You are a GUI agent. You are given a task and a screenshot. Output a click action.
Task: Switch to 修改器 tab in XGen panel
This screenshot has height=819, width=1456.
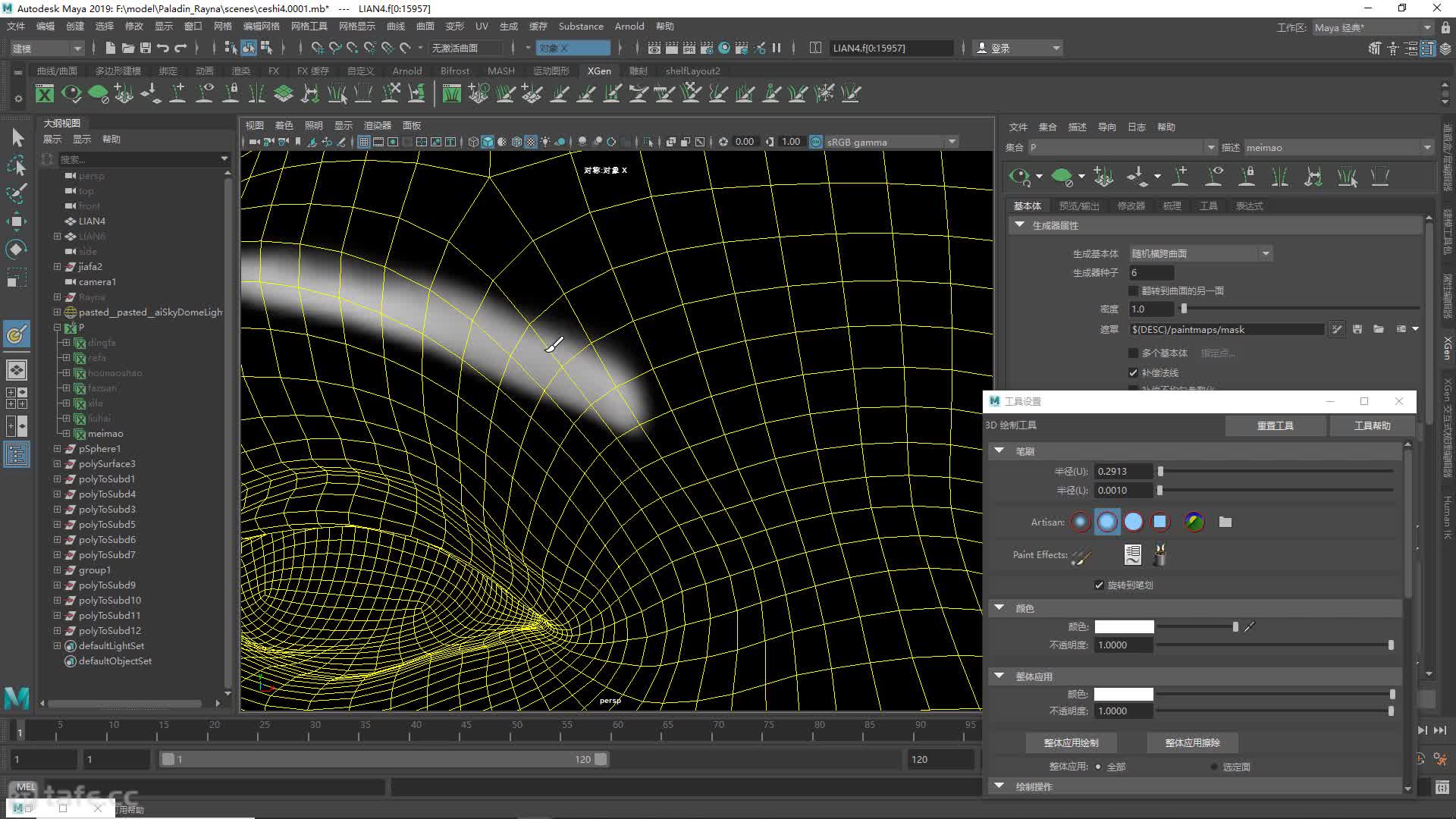click(x=1131, y=206)
